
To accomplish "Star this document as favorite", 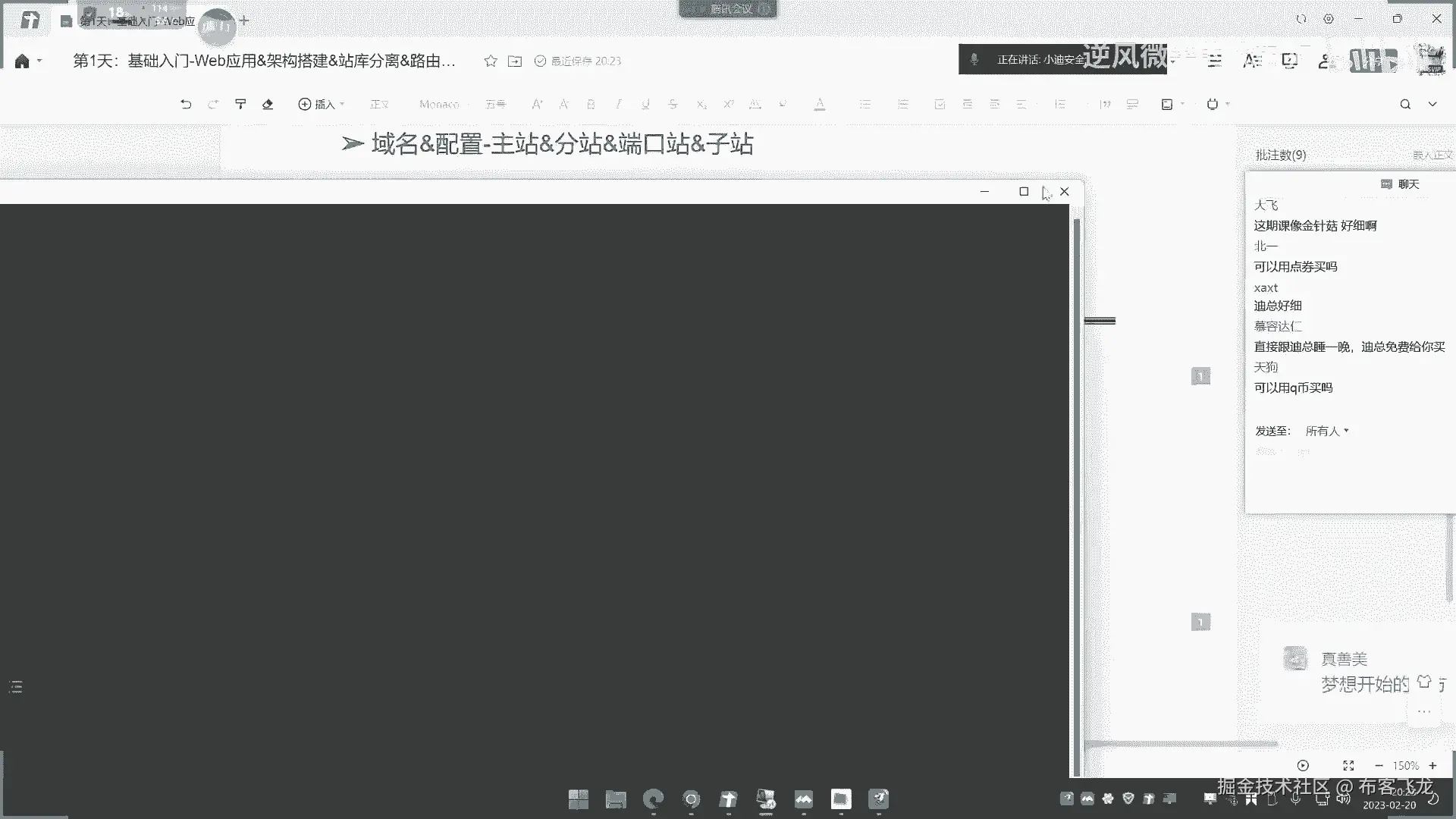I will [x=491, y=61].
